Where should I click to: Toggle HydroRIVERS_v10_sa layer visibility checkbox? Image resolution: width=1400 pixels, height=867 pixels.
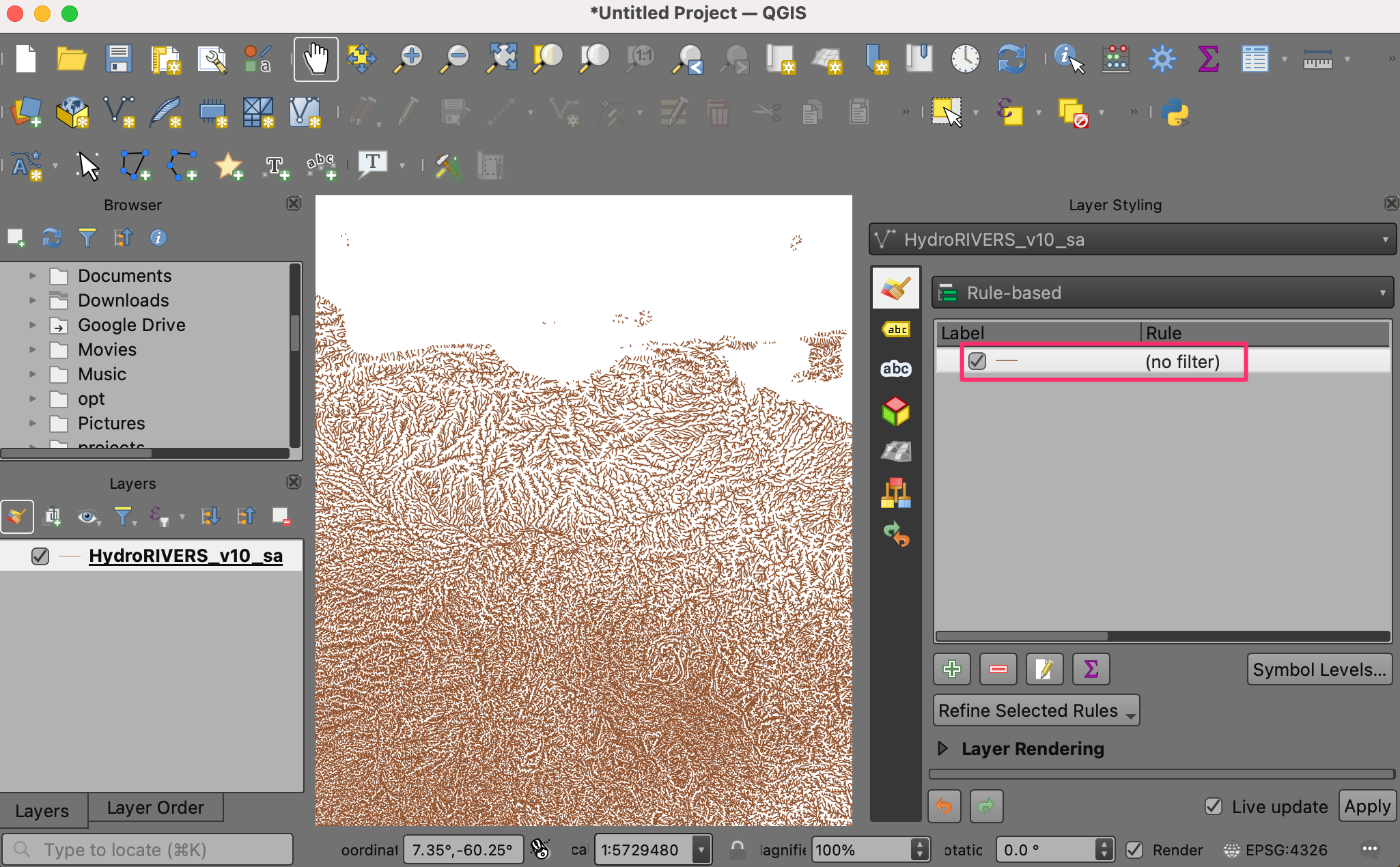[40, 556]
